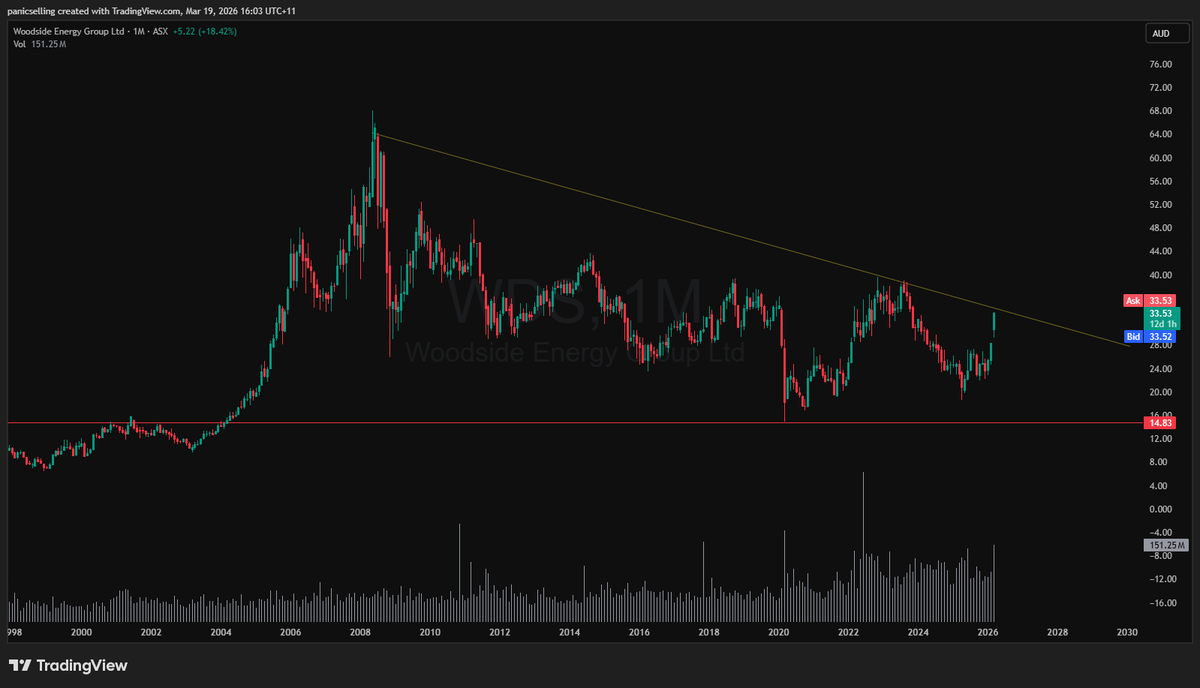This screenshot has height=688, width=1200.
Task: Click the TradingView logo
Action: 69,665
